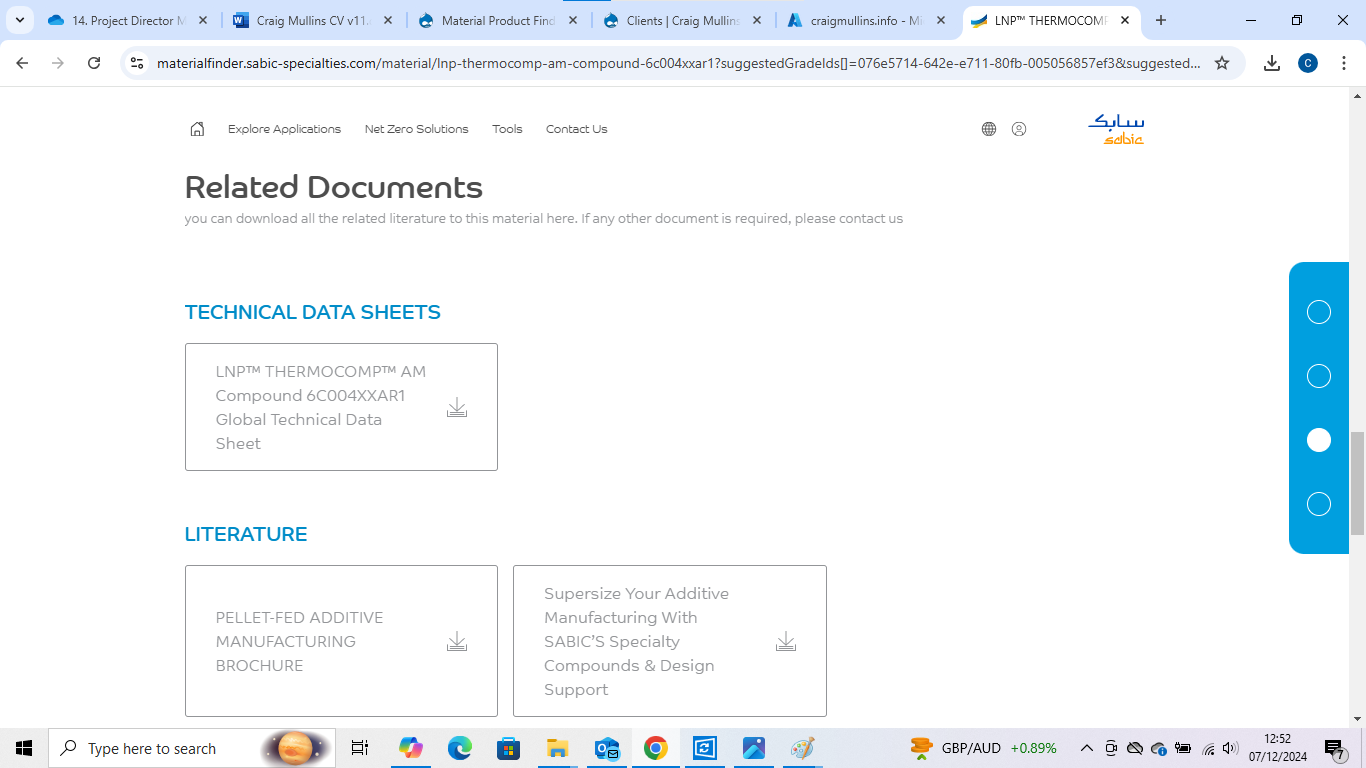Open Task View on the taskbar
Viewport: 1366px width, 768px height.
click(x=360, y=748)
